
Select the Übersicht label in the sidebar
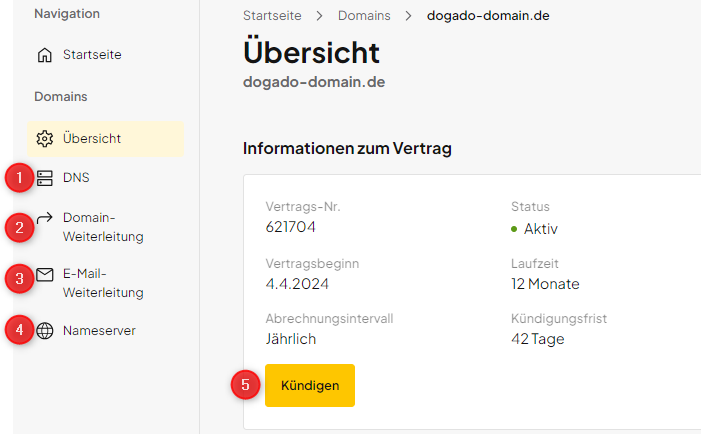pyautogui.click(x=92, y=139)
